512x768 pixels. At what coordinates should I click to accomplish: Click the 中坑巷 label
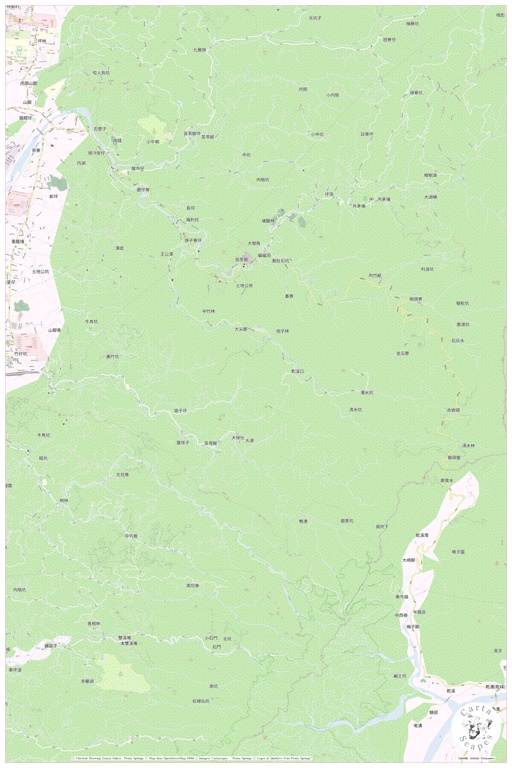tap(131, 536)
